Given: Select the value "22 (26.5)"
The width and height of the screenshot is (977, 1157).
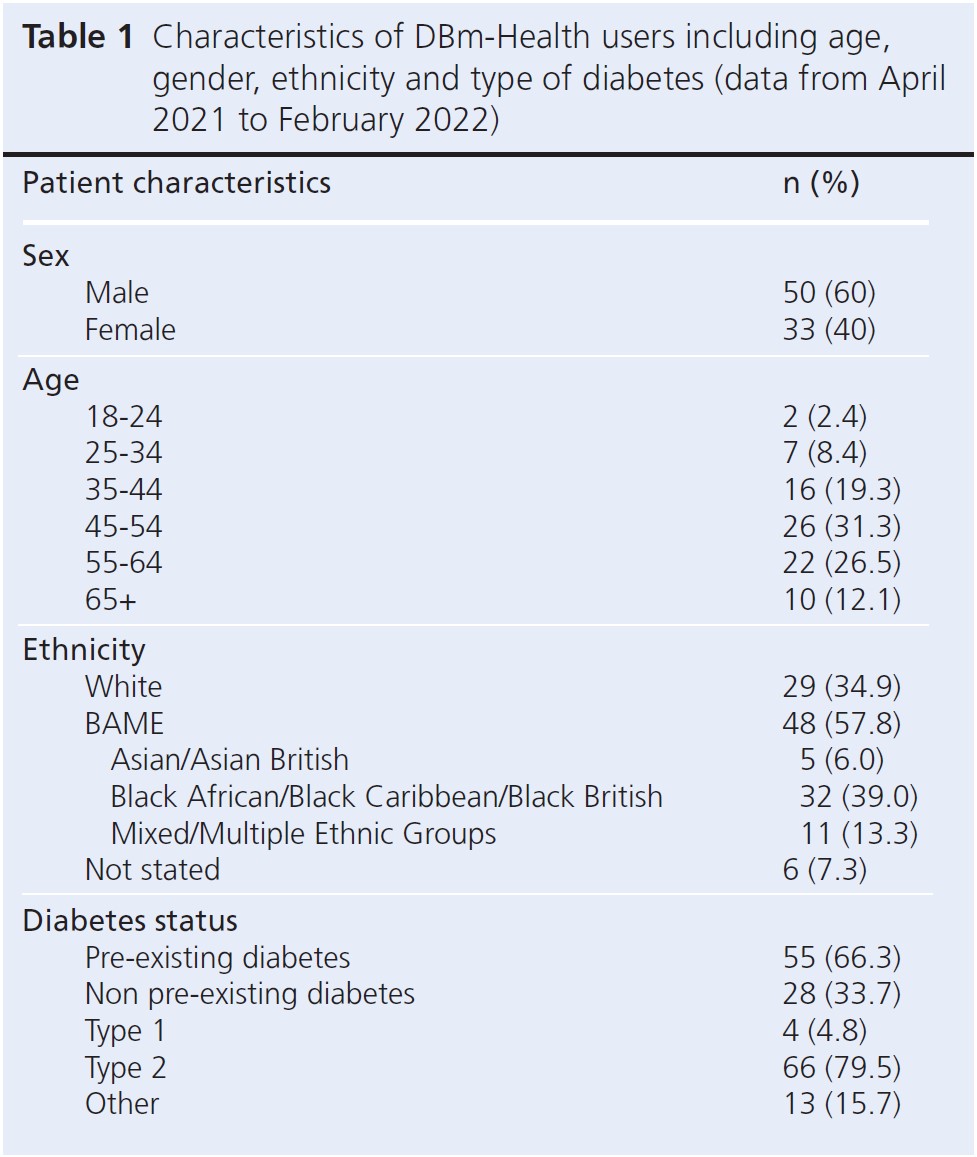Looking at the screenshot, I should point(841,564).
